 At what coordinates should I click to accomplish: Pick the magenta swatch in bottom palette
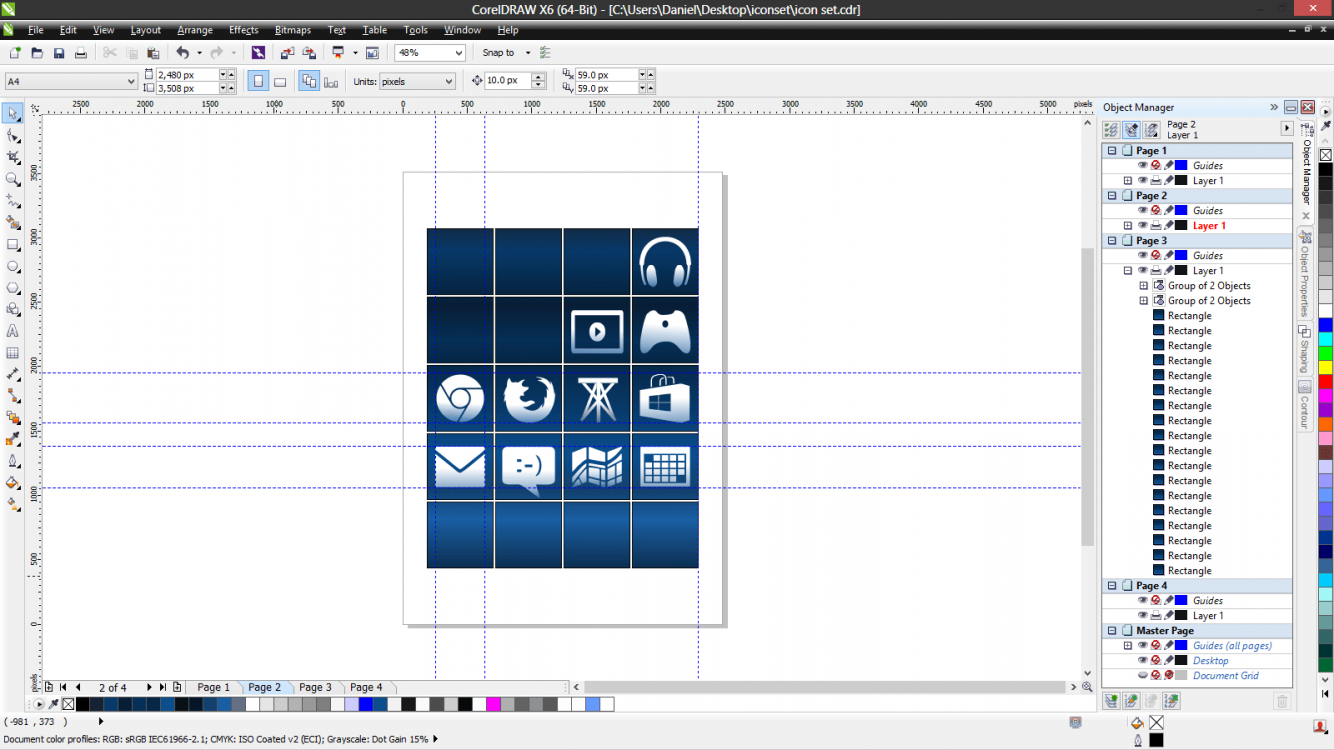(493, 704)
